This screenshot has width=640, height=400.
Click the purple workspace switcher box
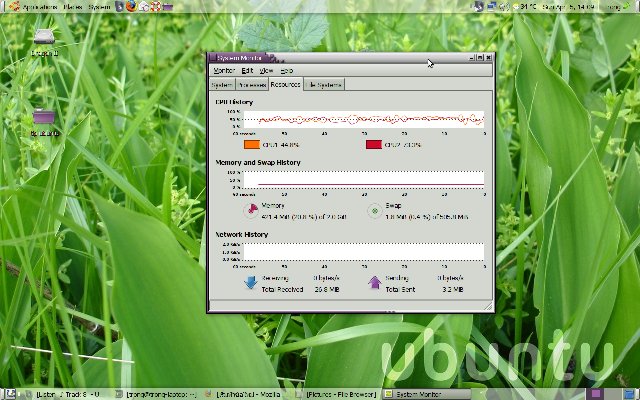(x=596, y=394)
